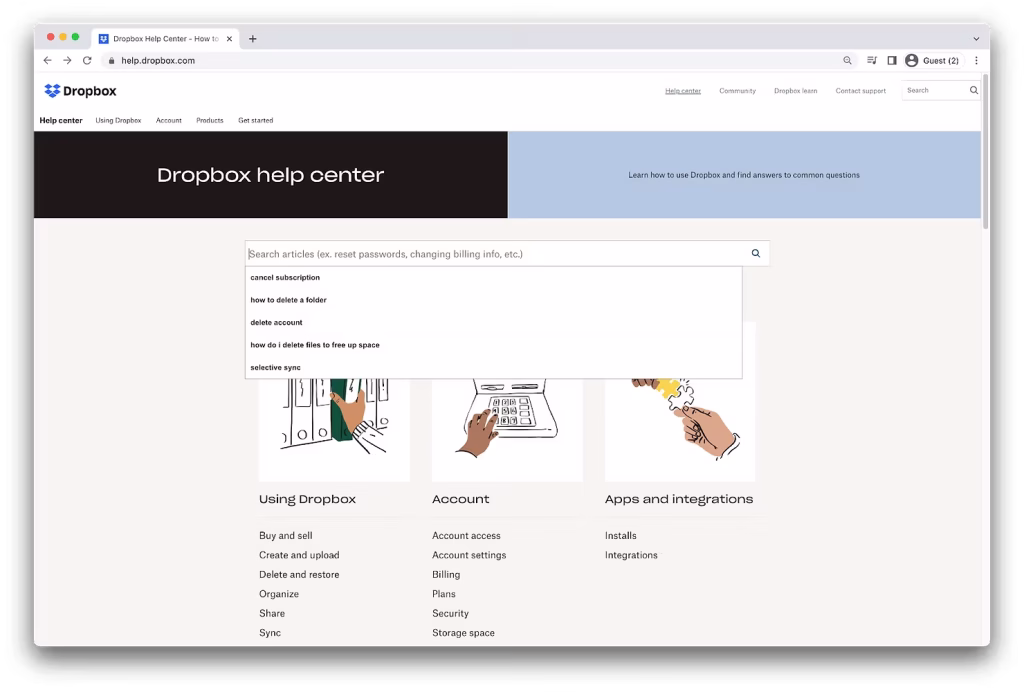This screenshot has height=692, width=1024.
Task: Click the Help center link in top bar
Action: [x=683, y=91]
